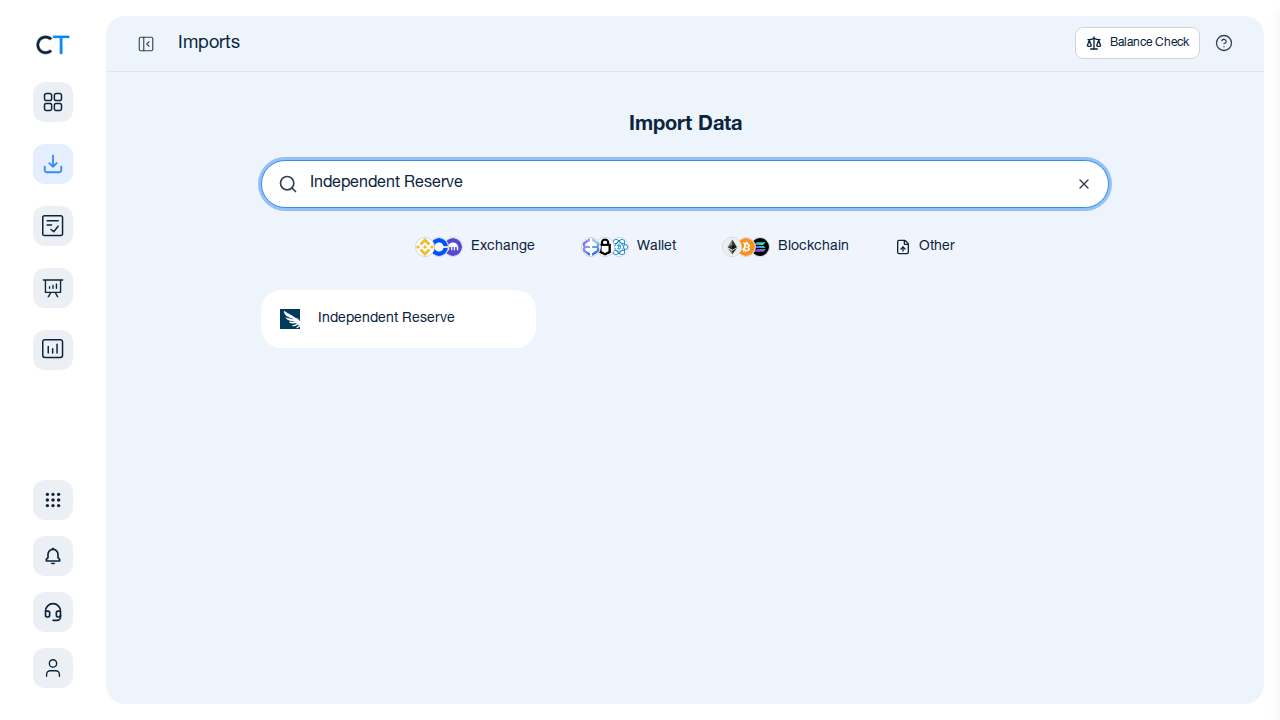Filter by Exchange category
The width and height of the screenshot is (1280, 720).
(x=476, y=246)
